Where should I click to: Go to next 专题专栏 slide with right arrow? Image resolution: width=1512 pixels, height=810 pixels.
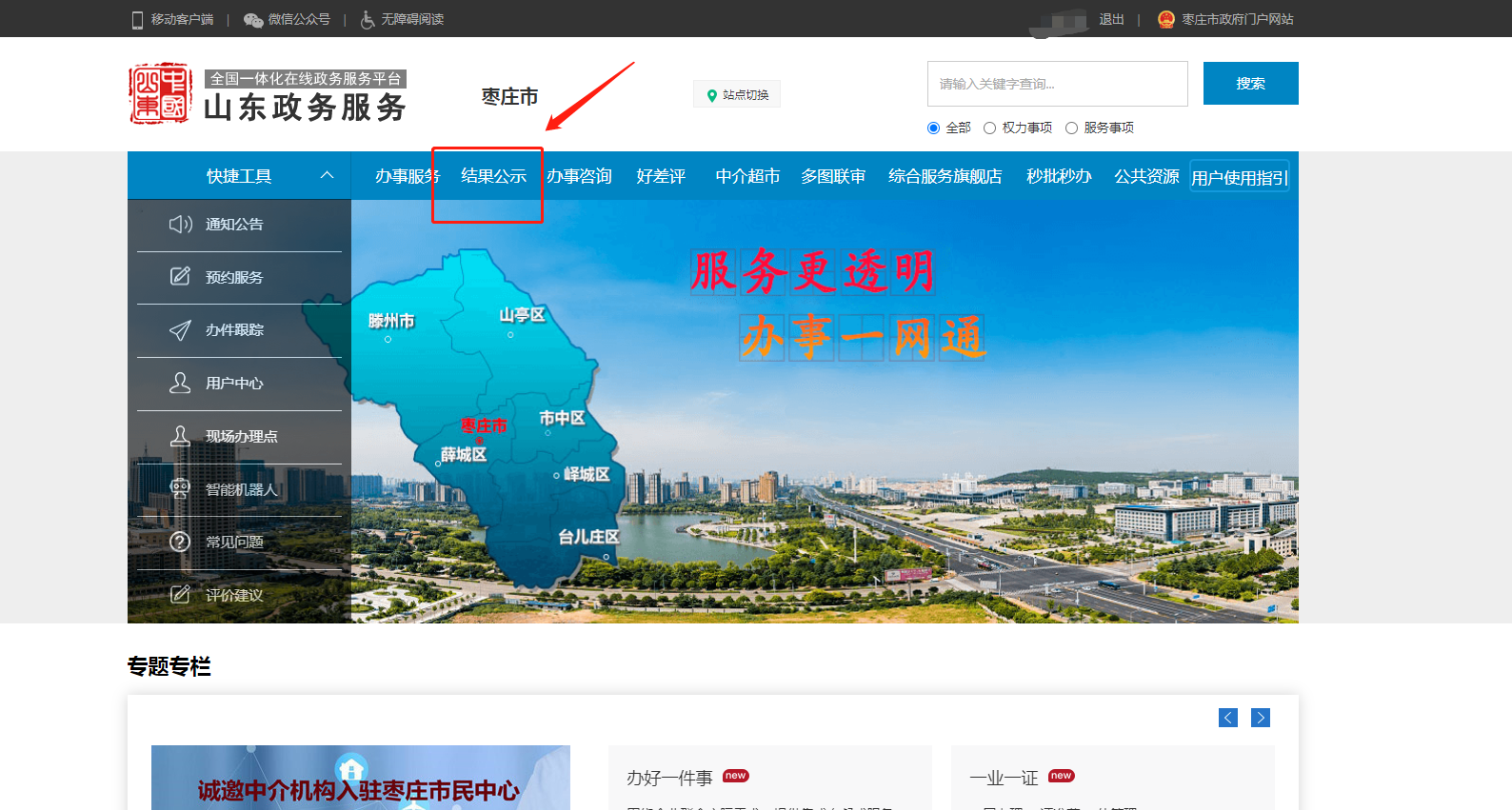[1260, 718]
